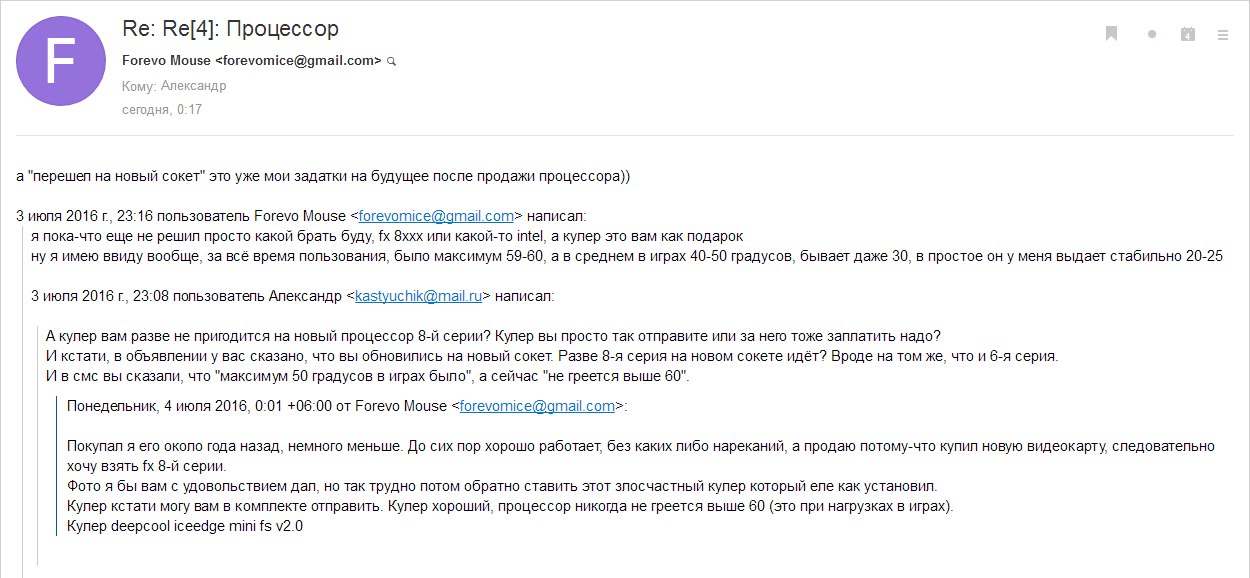Click the line mentioning deepcool iceedge mini cooler

(185, 526)
